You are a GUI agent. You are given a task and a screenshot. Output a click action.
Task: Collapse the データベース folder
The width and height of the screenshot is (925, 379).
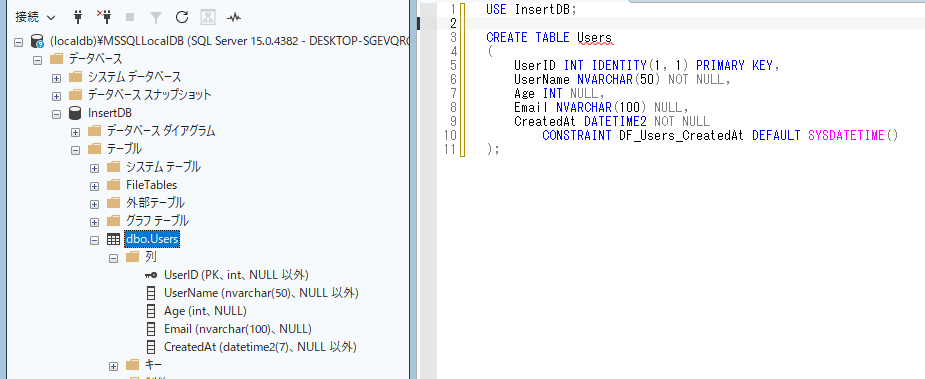37,60
